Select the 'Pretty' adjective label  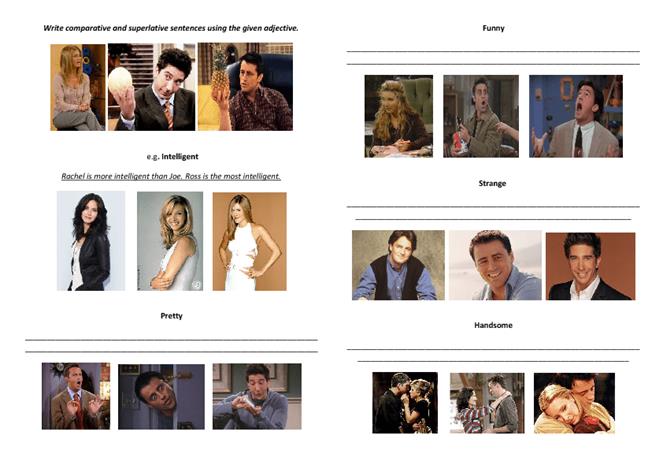click(171, 315)
